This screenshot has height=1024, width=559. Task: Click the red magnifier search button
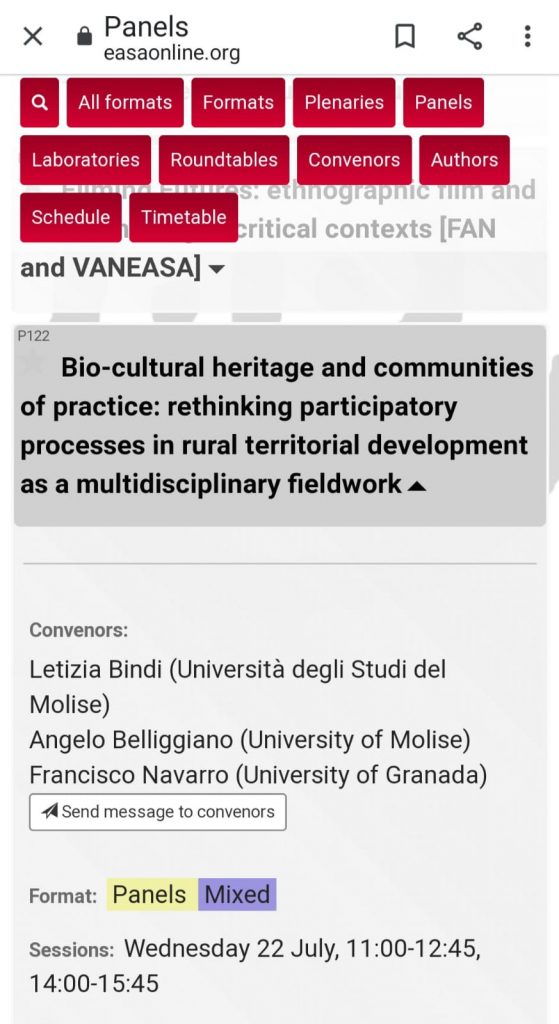pyautogui.click(x=39, y=103)
